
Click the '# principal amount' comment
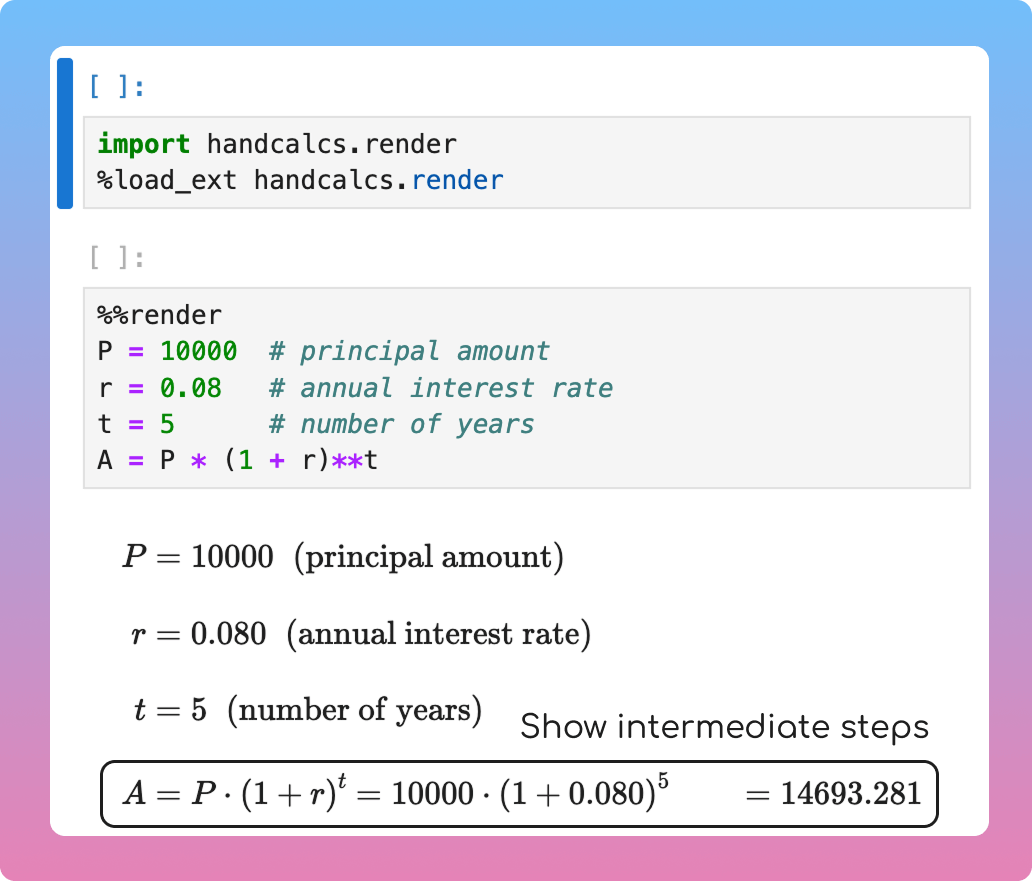tap(409, 352)
